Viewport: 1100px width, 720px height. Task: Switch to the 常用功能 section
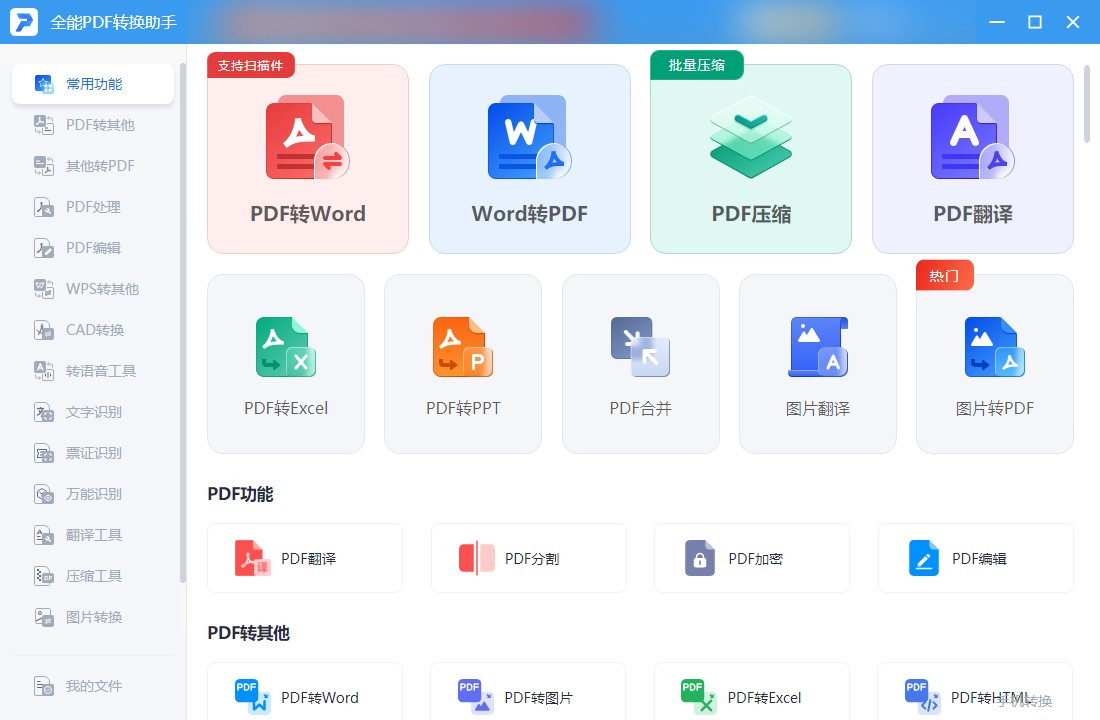point(93,84)
